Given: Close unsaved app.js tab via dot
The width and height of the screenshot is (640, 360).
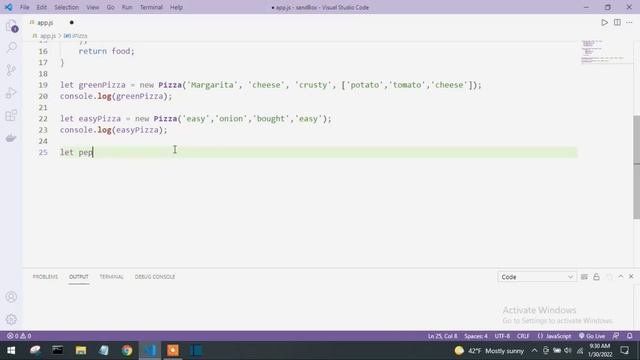Looking at the screenshot, I should coord(71,22).
